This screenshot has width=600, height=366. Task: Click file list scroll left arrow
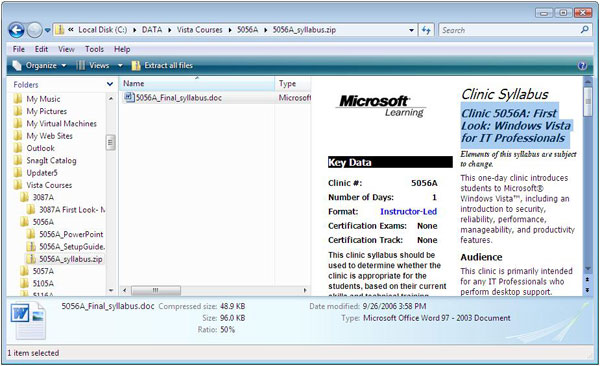124,290
